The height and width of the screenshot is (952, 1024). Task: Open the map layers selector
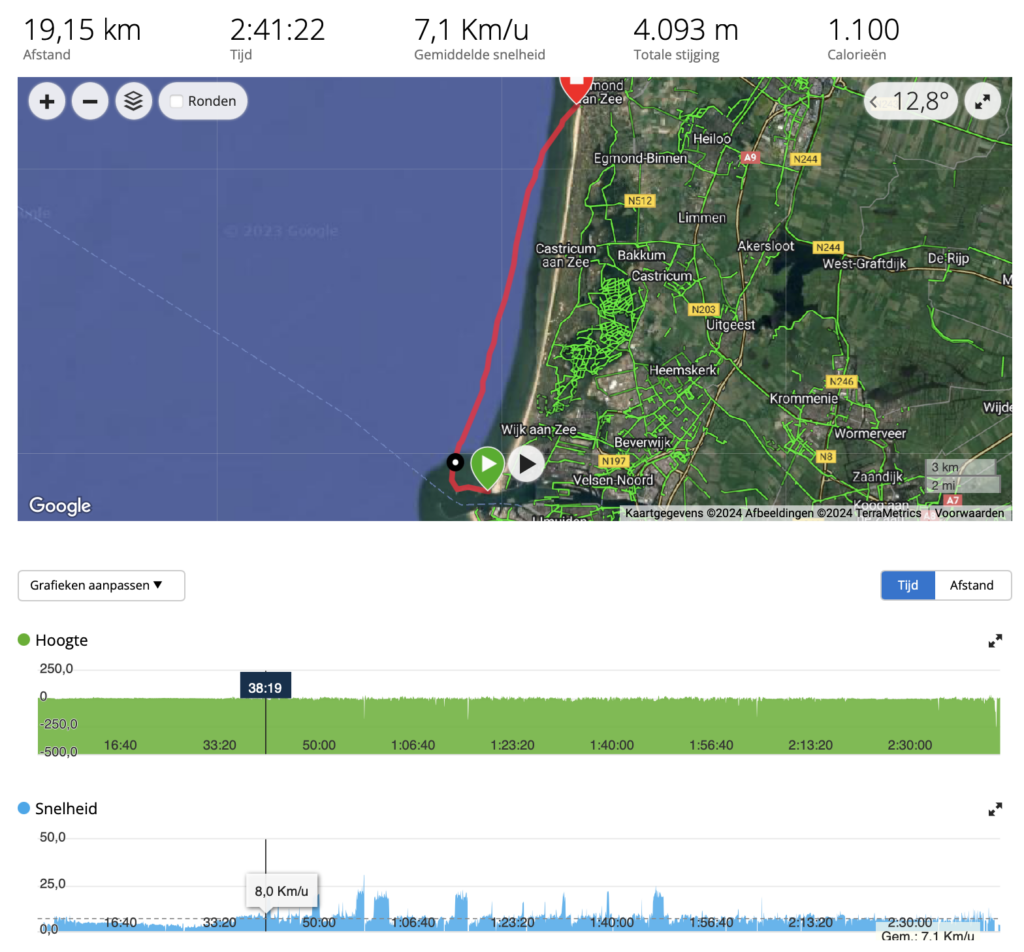[x=133, y=101]
